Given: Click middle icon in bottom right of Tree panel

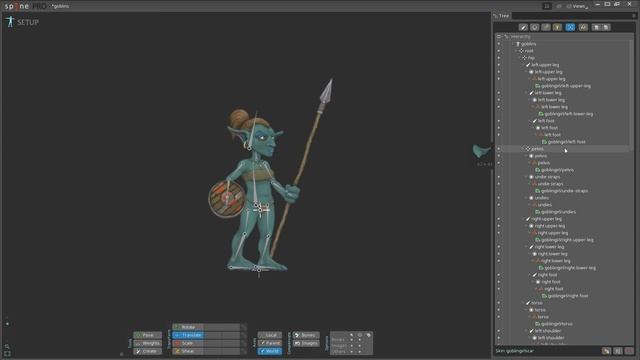Looking at the screenshot, I should click(618, 351).
